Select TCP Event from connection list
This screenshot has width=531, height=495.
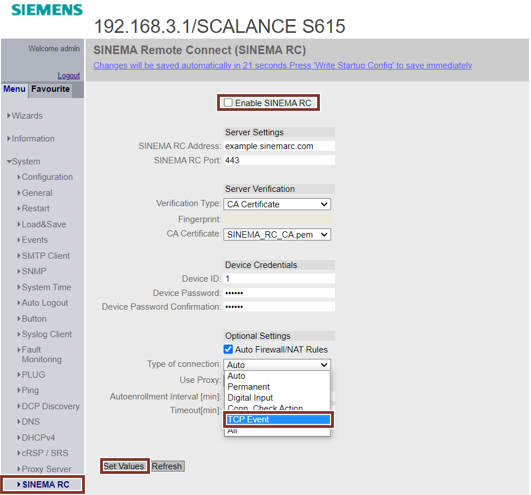[278, 419]
